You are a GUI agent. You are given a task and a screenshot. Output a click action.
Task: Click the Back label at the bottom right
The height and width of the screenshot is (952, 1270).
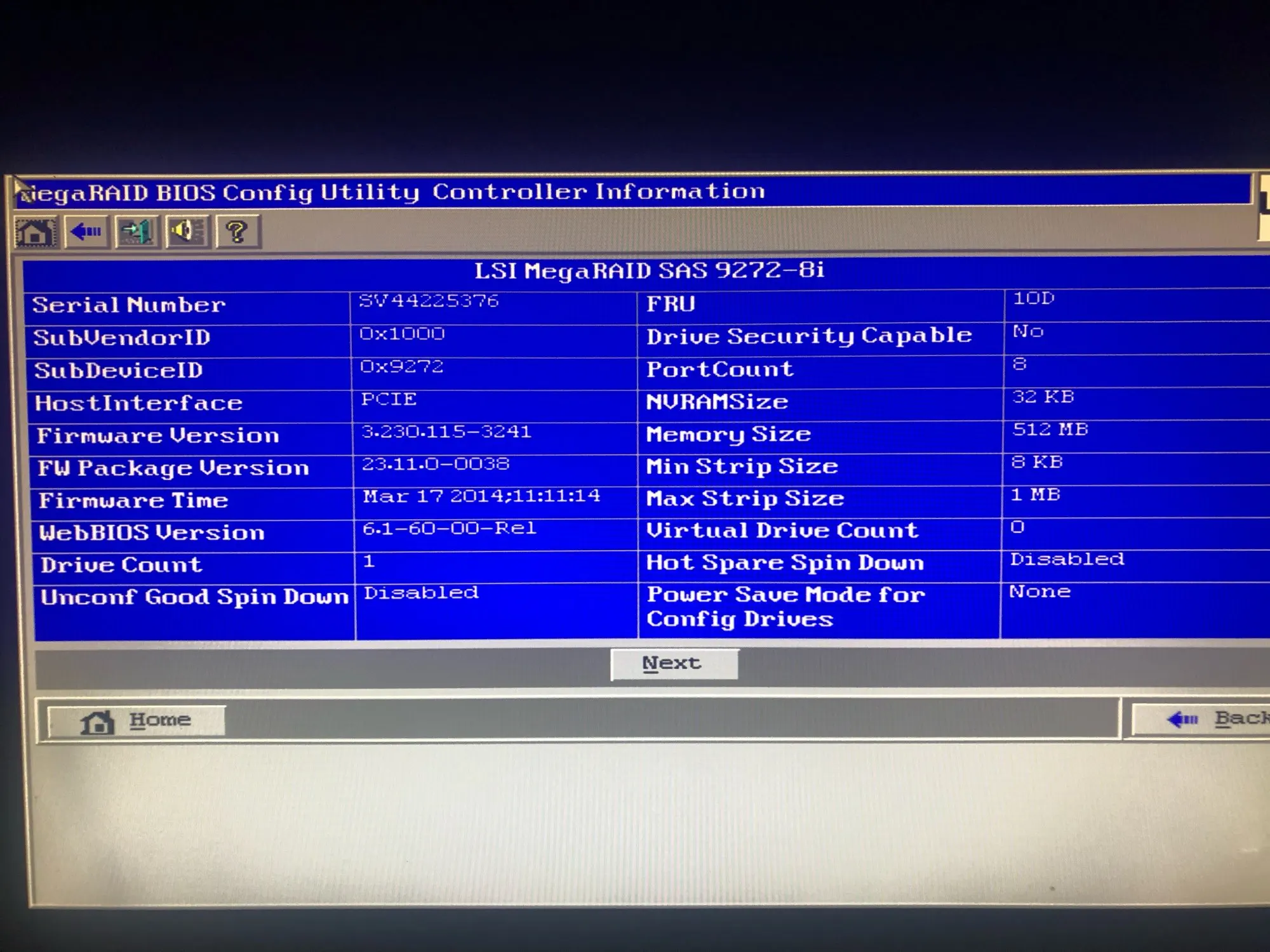click(x=1240, y=718)
